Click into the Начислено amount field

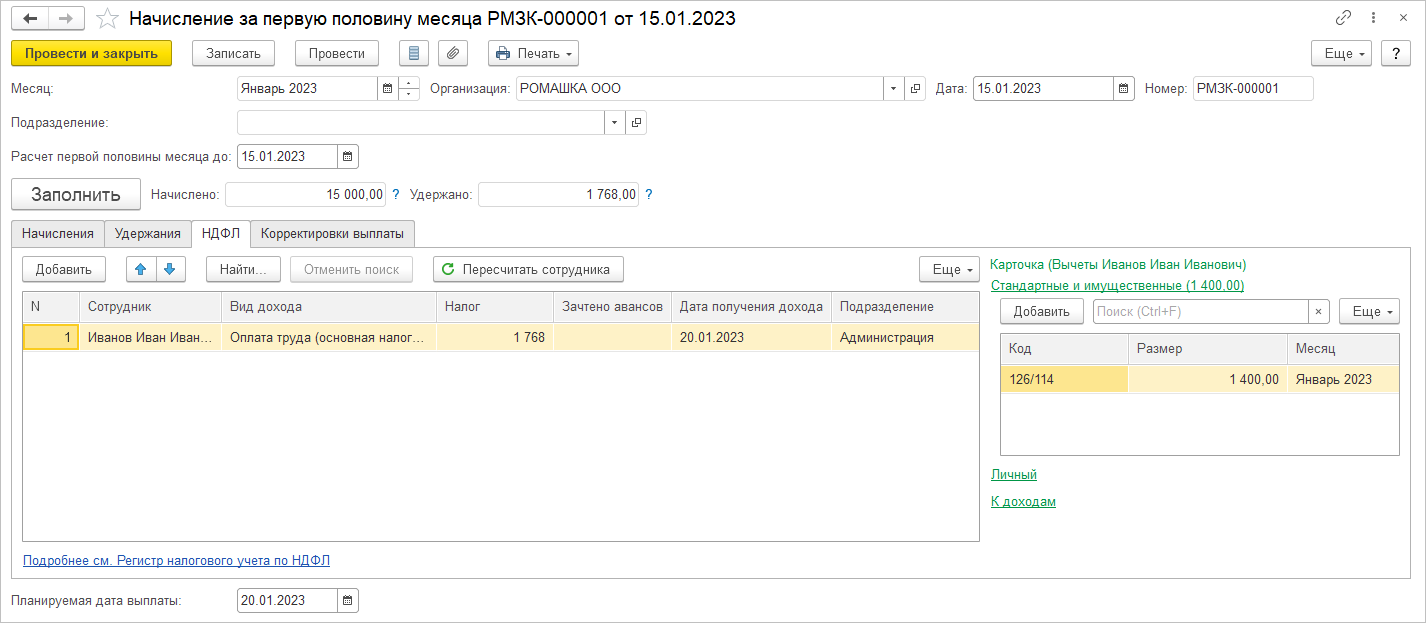pos(307,194)
